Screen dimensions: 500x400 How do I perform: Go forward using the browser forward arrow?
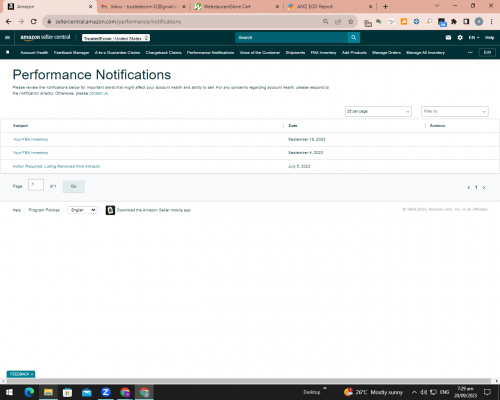21,22
